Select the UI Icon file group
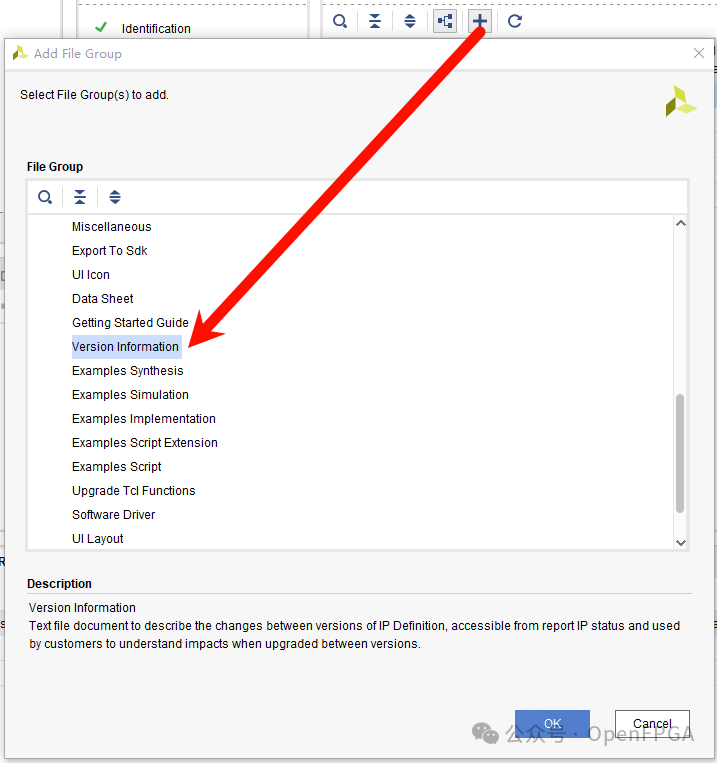Image resolution: width=717 pixels, height=763 pixels. pos(91,275)
